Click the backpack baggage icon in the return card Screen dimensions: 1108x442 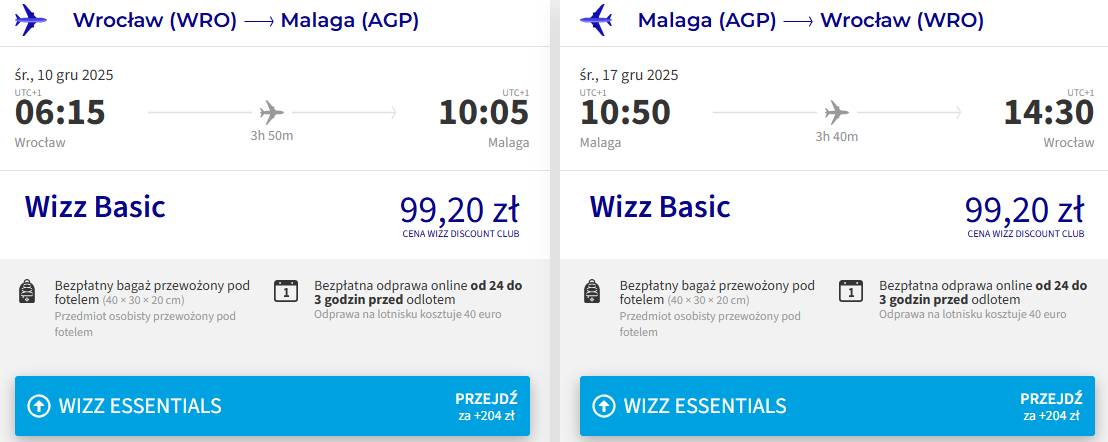pos(592,291)
